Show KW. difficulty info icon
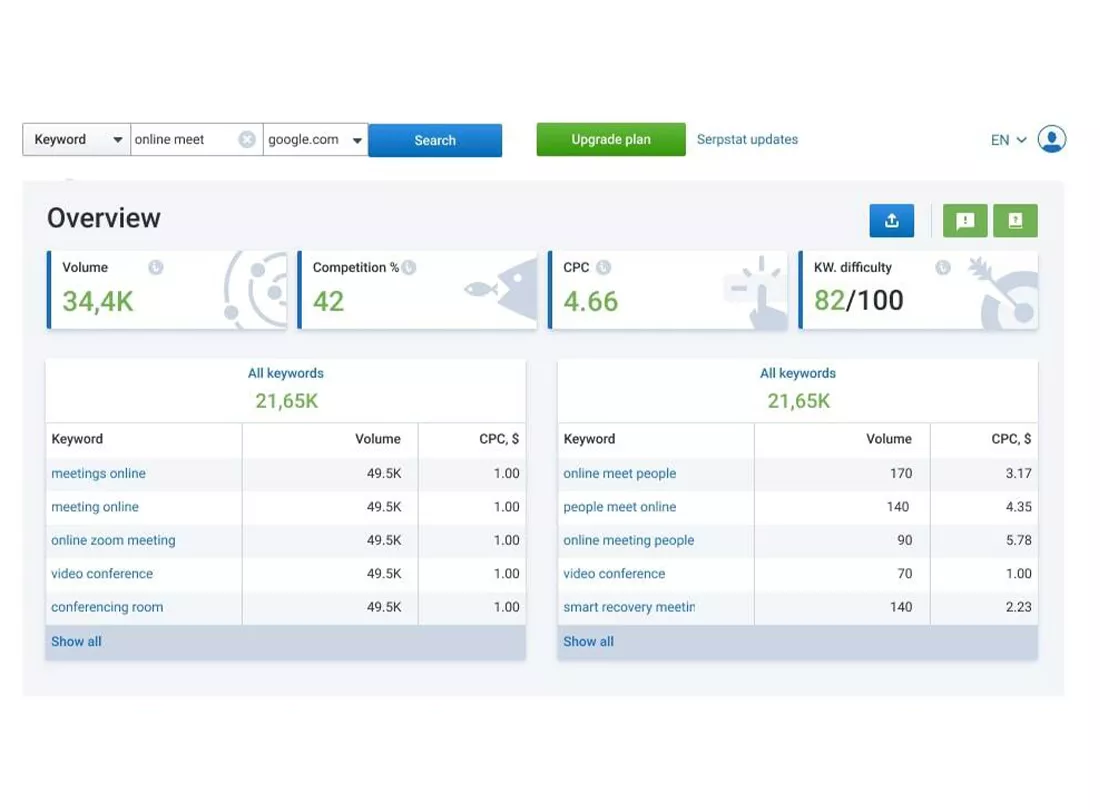Screen dimensions: 1100x810 click(x=943, y=267)
